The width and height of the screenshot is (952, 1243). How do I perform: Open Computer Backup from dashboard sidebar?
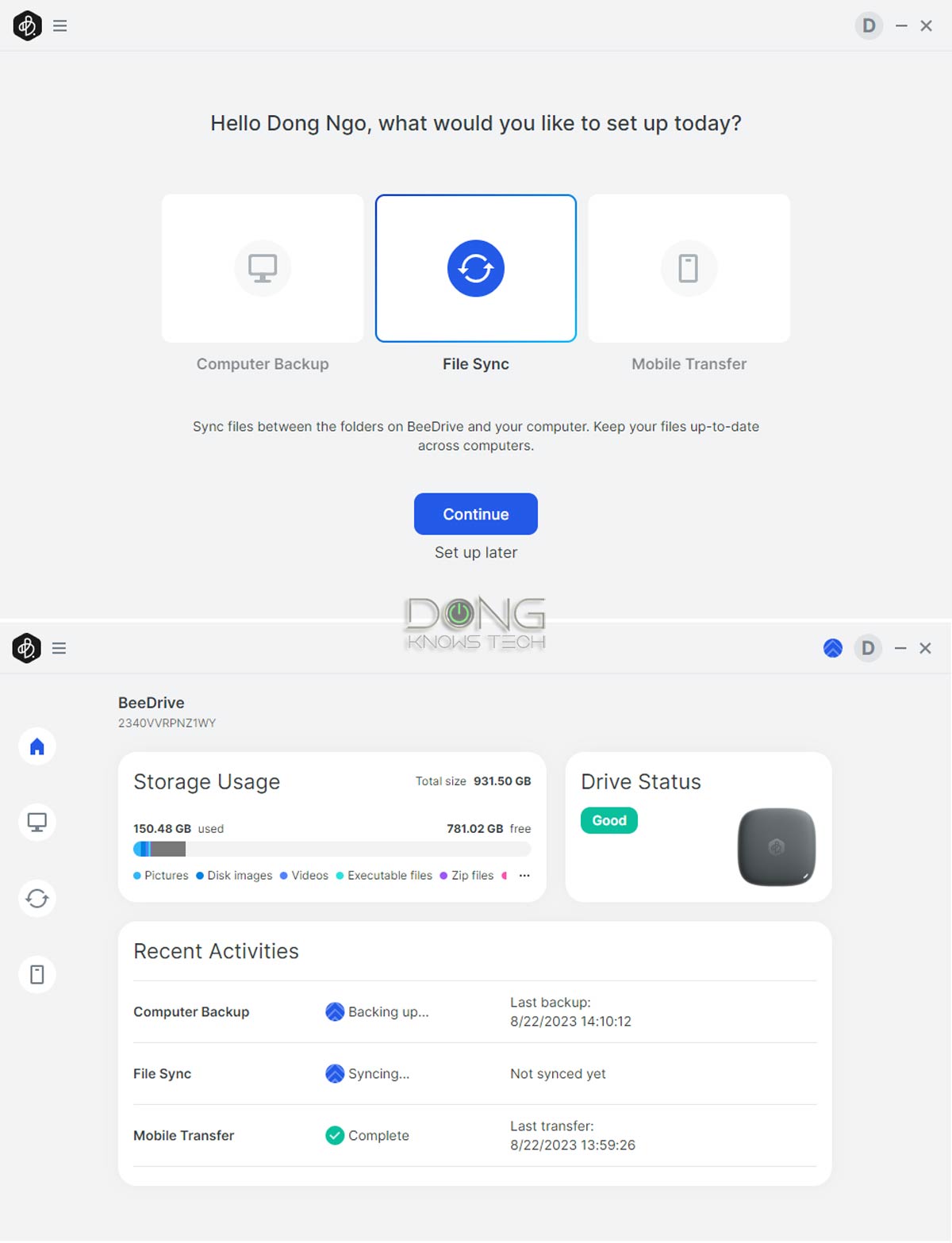pos(37,823)
